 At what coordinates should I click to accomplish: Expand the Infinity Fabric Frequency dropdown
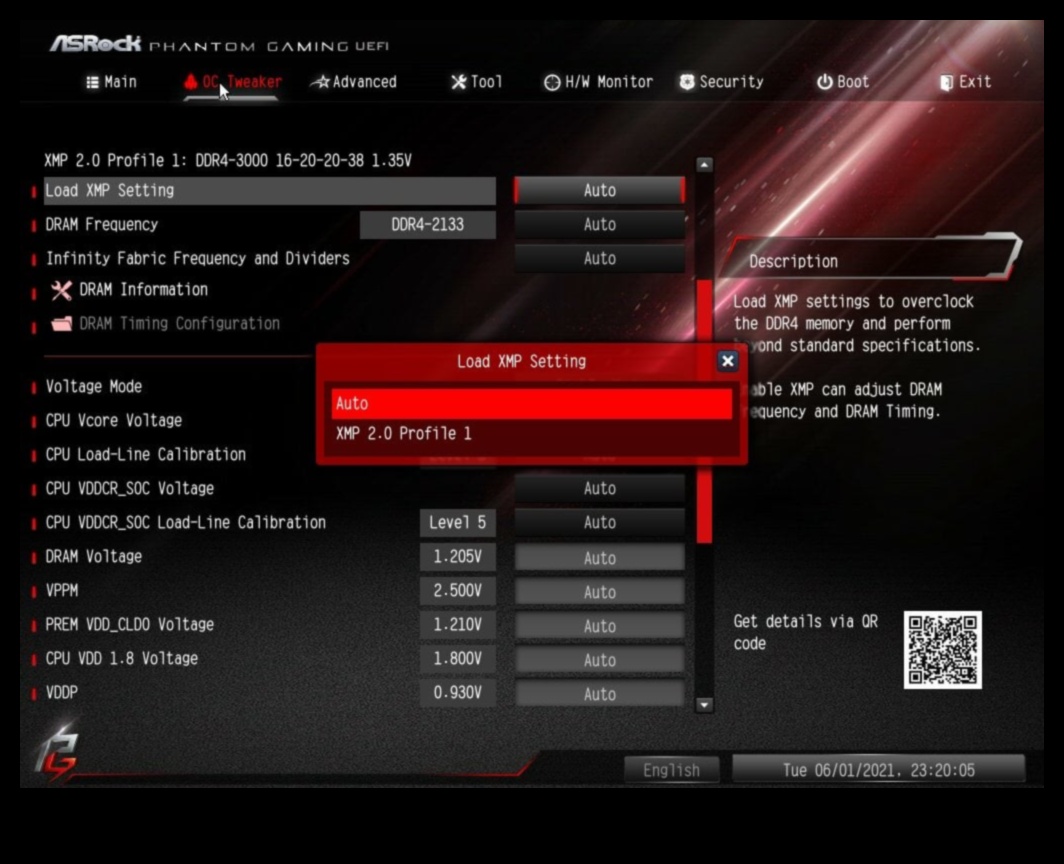[600, 258]
